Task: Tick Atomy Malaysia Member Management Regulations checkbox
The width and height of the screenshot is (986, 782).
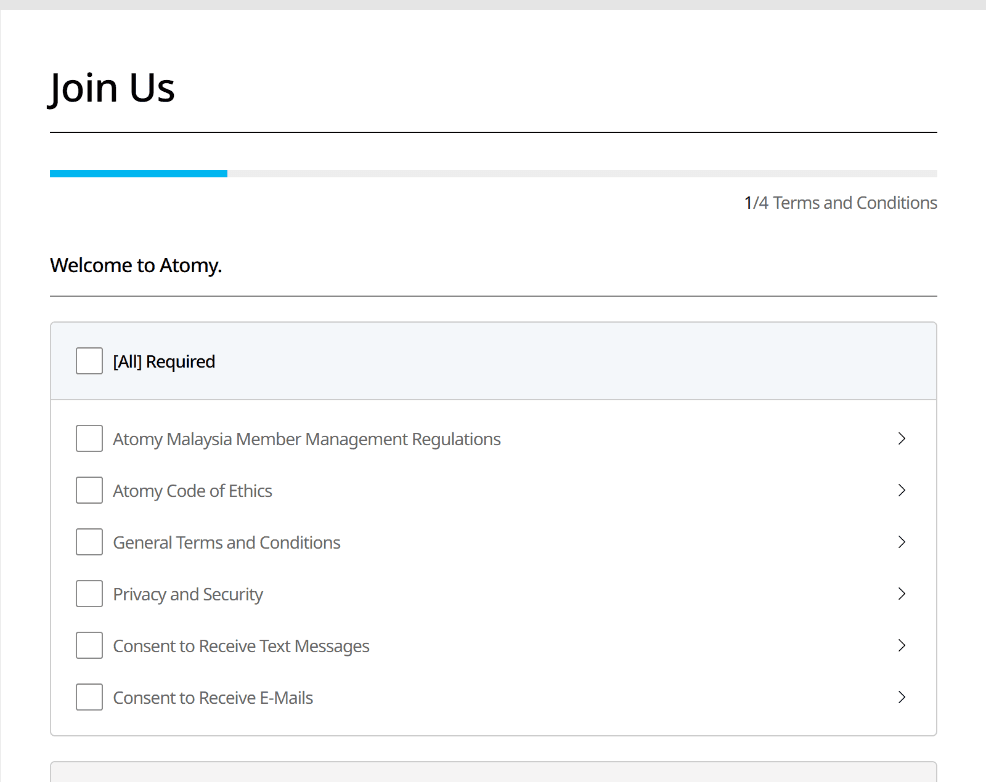Action: tap(89, 438)
